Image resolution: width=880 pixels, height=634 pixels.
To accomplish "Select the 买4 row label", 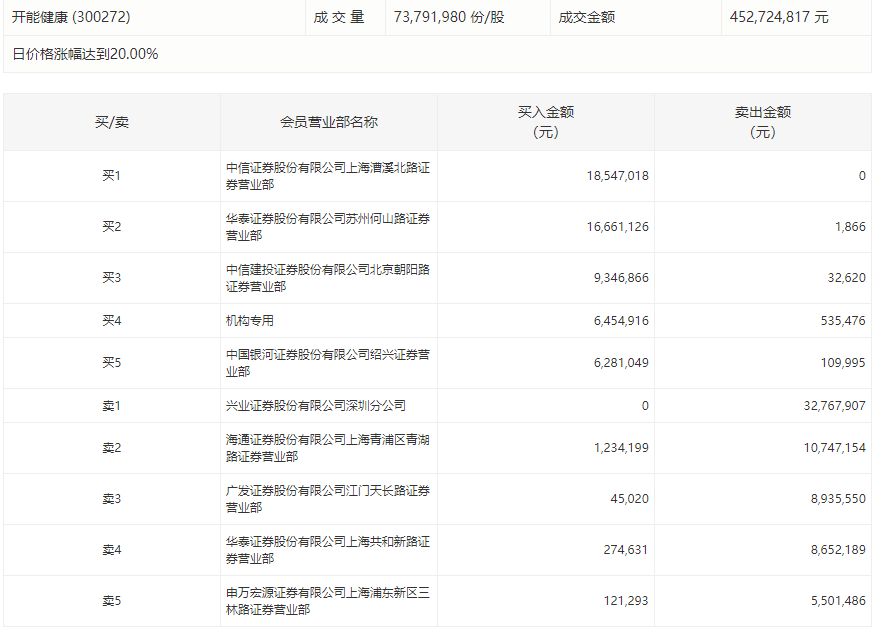I will pos(112,320).
